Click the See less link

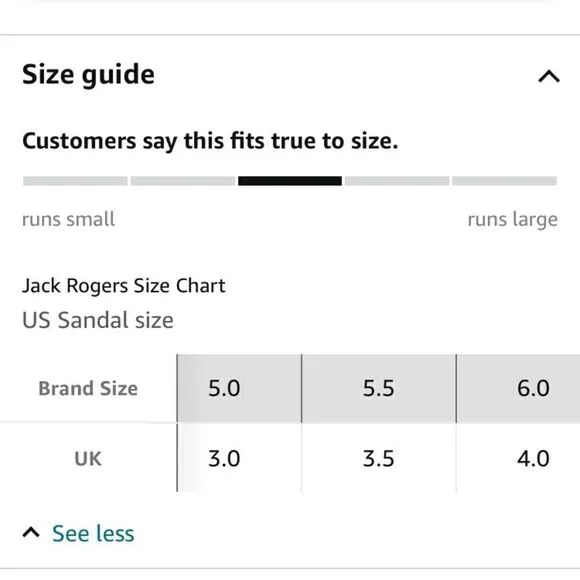tap(93, 533)
